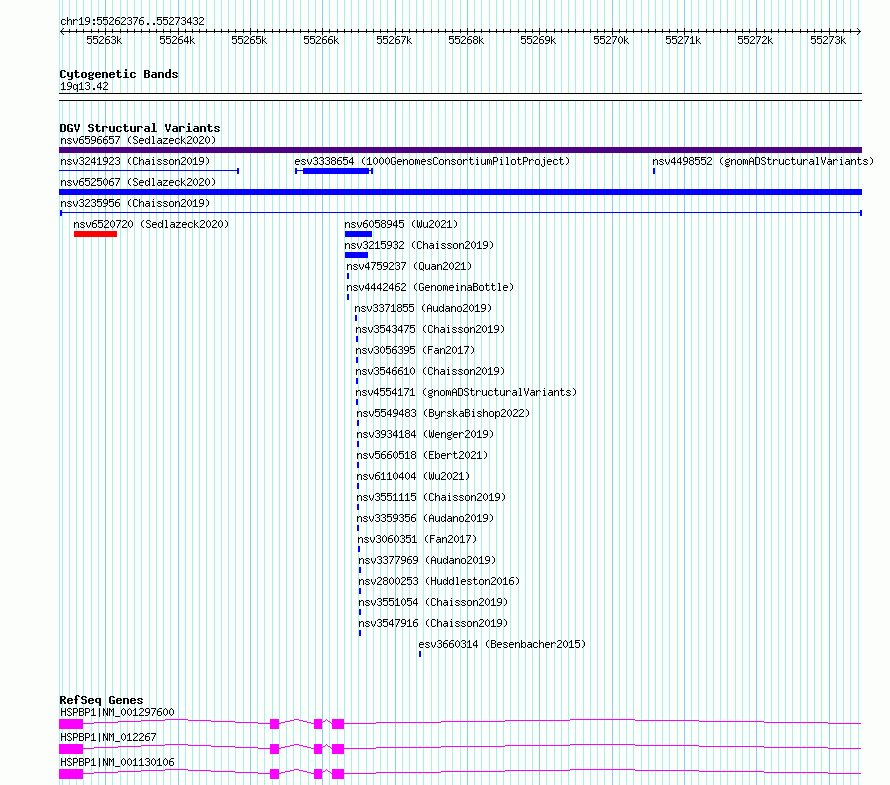Click nsv6520720 (Sedlazeck2020) label
890x785 pixels.
pos(151,224)
